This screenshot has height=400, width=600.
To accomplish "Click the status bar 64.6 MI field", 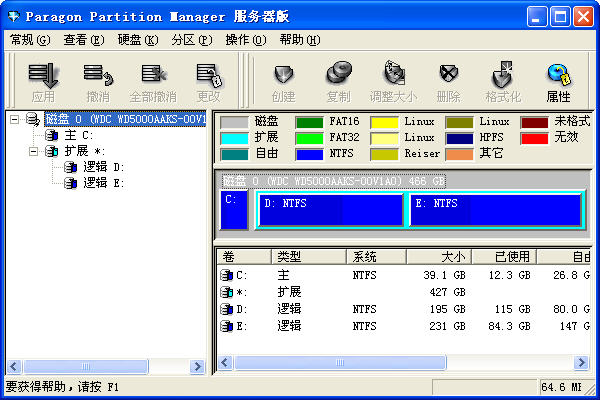I will (563, 387).
